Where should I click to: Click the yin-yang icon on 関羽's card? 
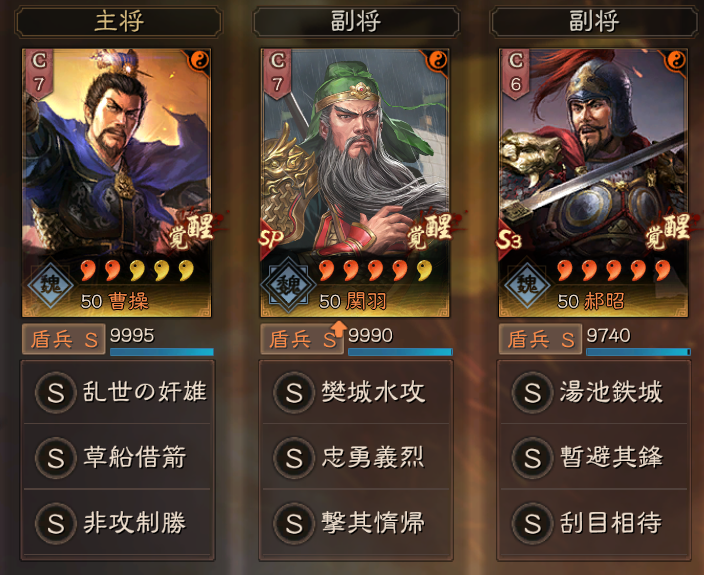pyautogui.click(x=438, y=59)
